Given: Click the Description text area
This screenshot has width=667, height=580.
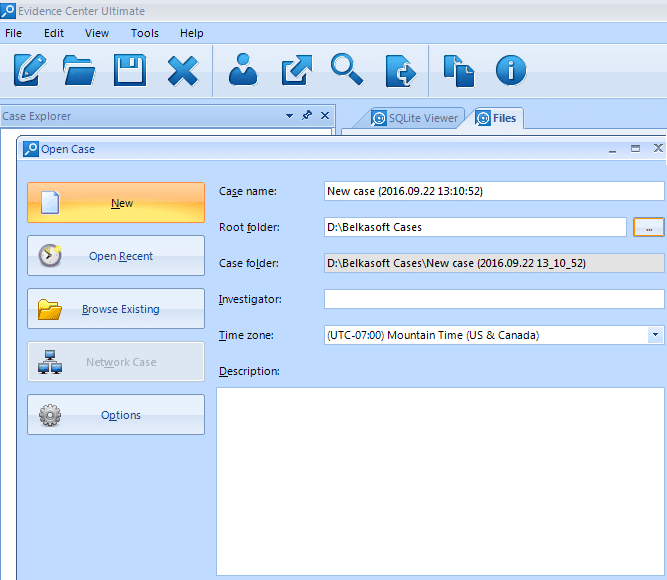Looking at the screenshot, I should coord(440,481).
